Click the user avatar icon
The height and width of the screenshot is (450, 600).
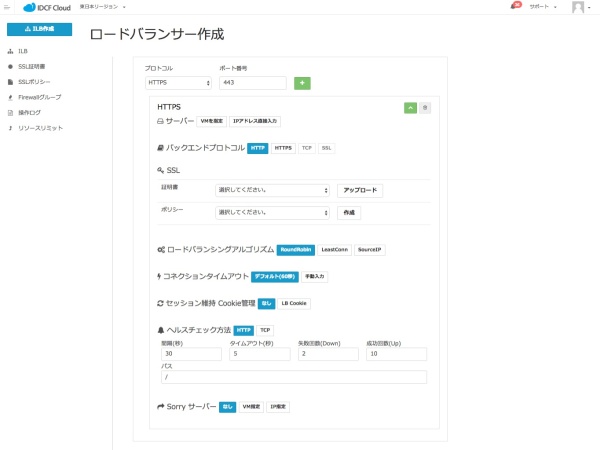coord(578,7)
